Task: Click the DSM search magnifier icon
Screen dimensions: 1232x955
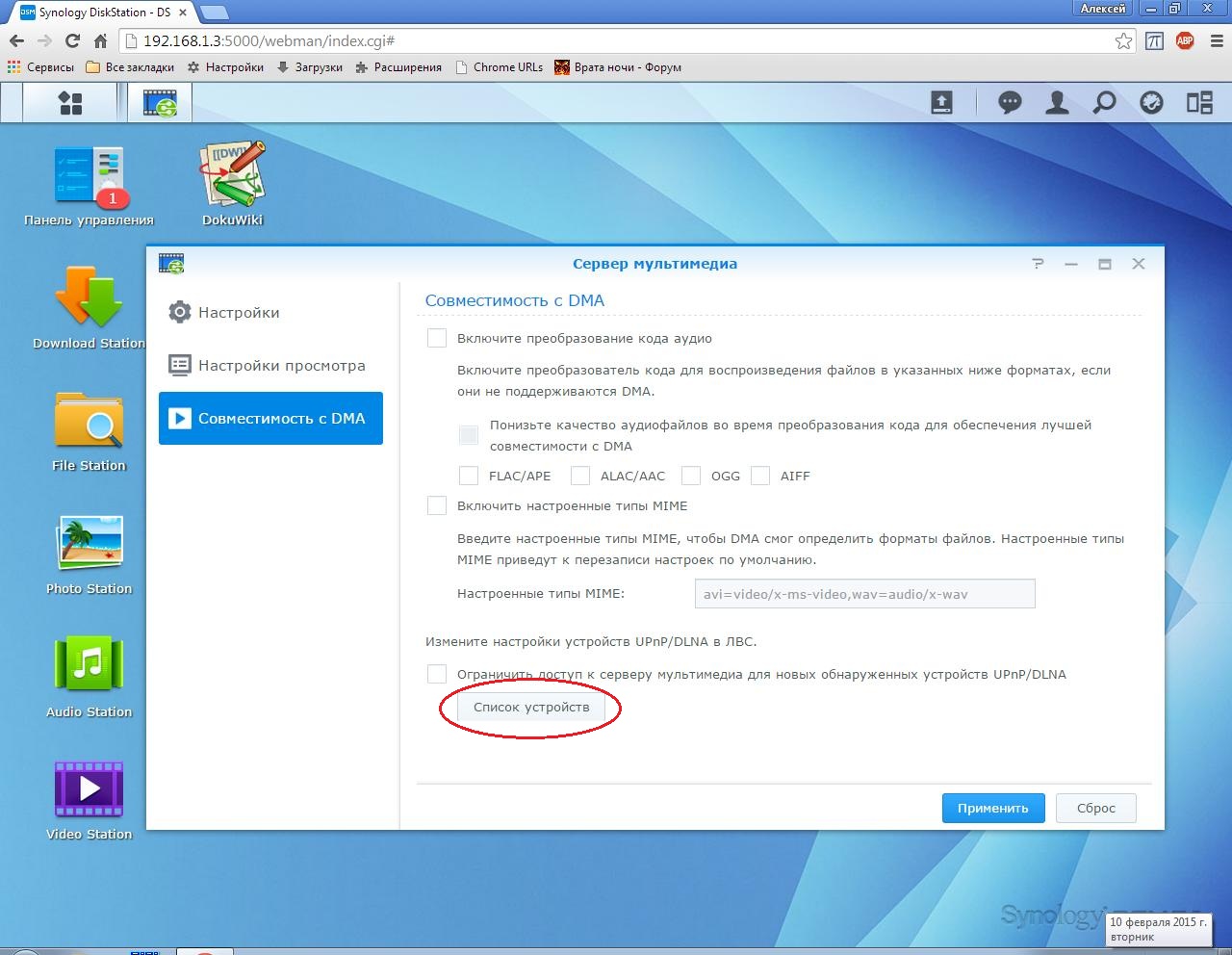Action: [x=1104, y=103]
